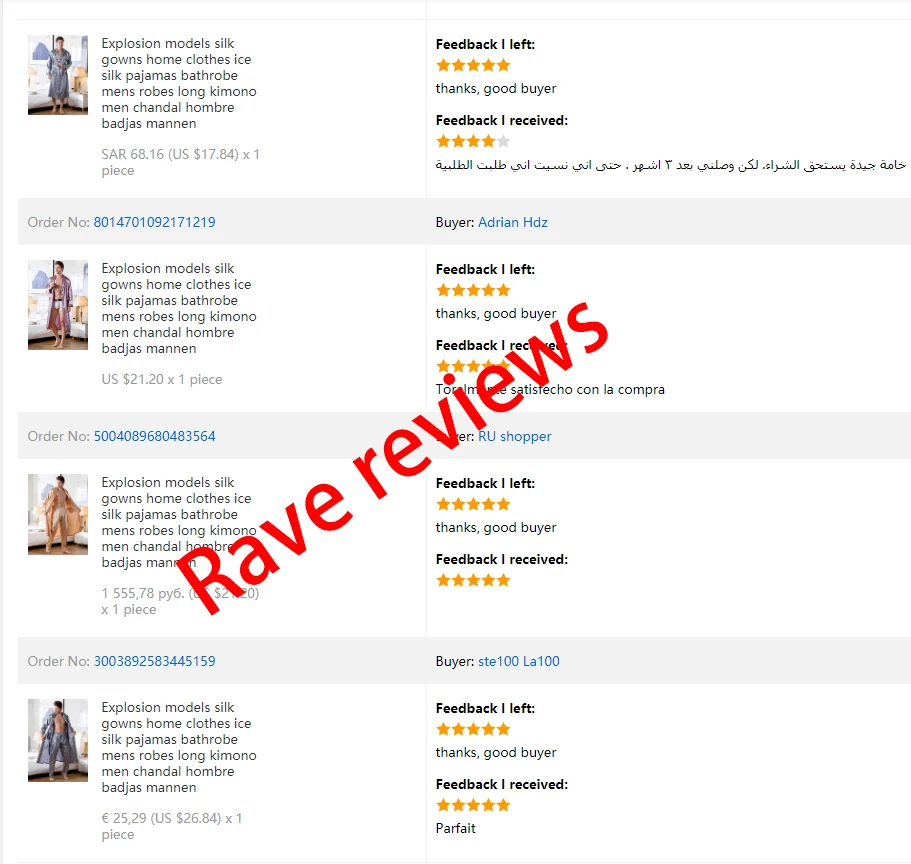Image resolution: width=911 pixels, height=864 pixels.
Task: View buyer Adrian Hdz profile
Action: 512,222
